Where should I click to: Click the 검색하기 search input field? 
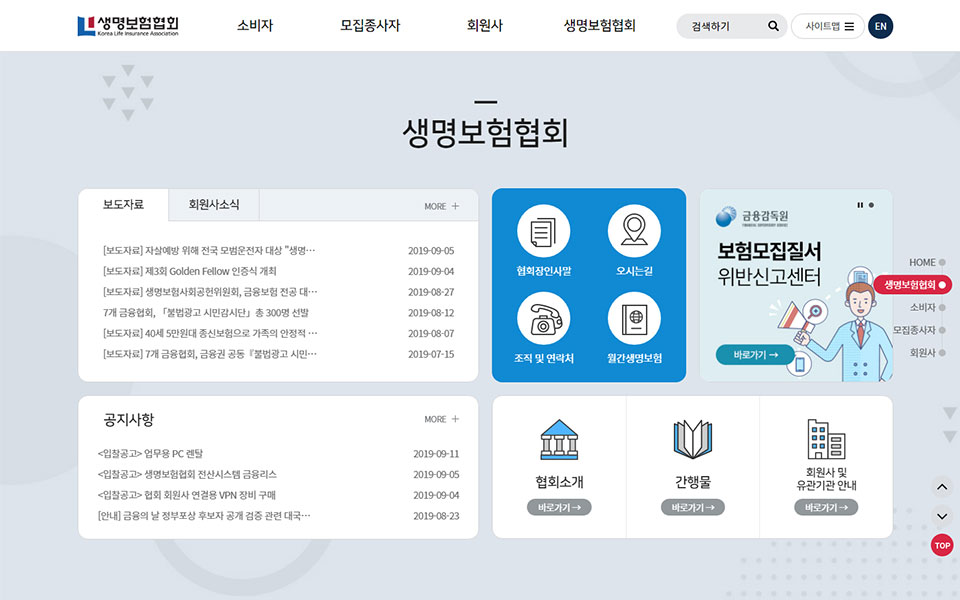pyautogui.click(x=722, y=27)
